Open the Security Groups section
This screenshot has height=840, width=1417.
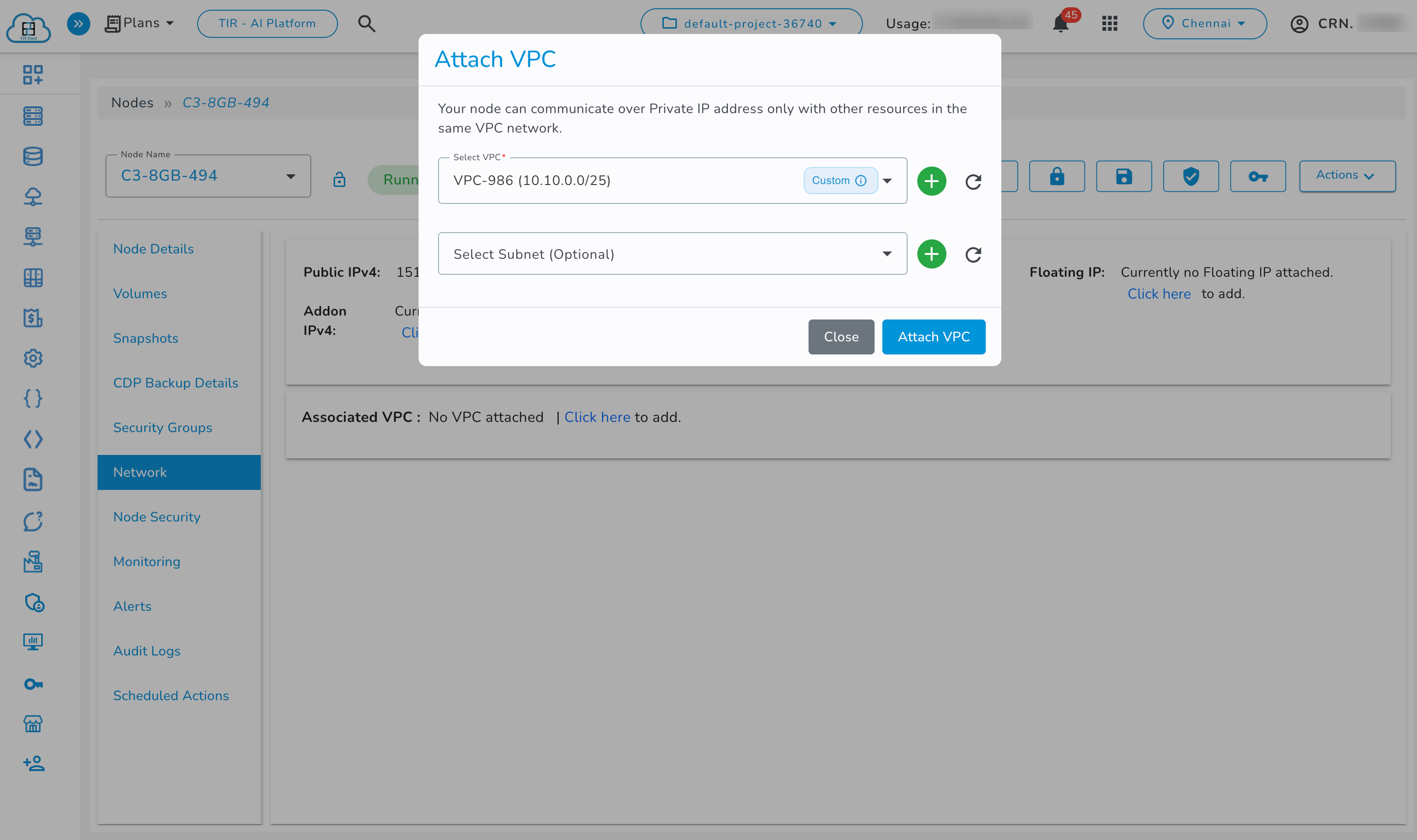tap(163, 427)
